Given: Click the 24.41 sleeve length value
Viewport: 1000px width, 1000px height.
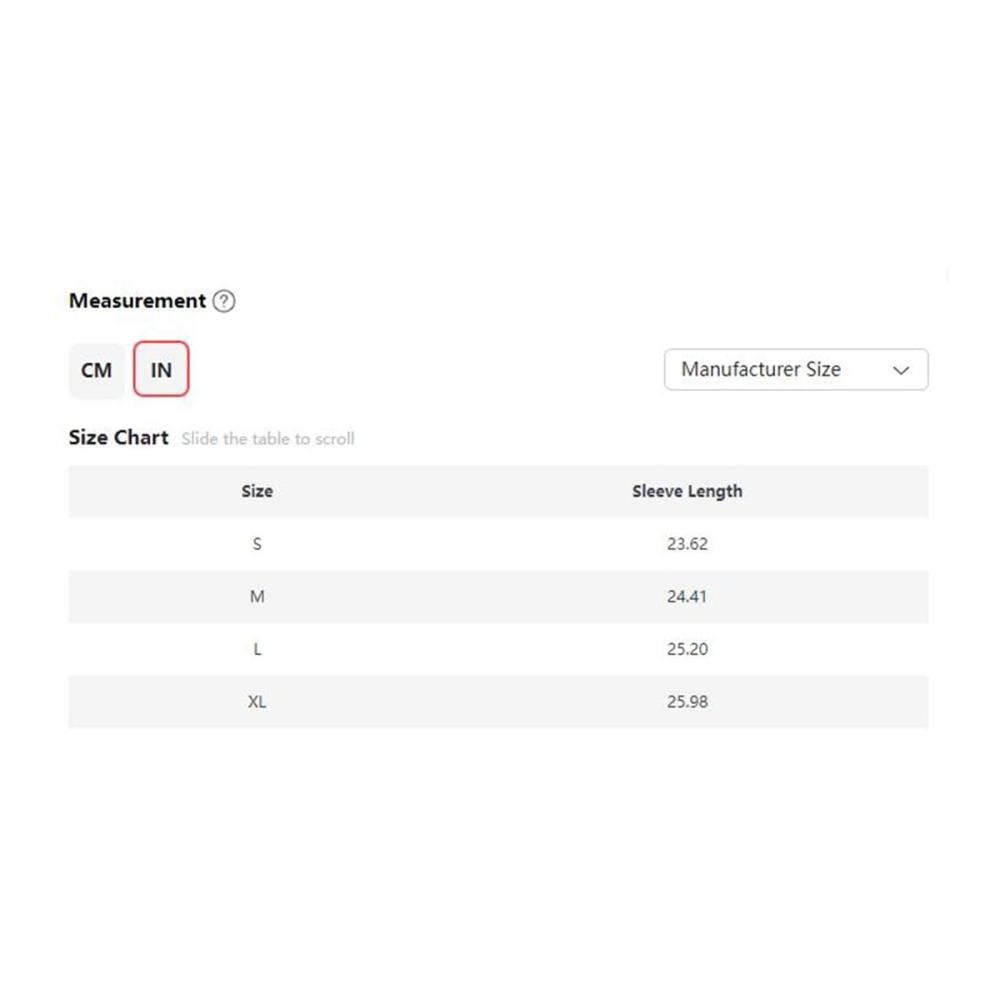Looking at the screenshot, I should [x=687, y=596].
